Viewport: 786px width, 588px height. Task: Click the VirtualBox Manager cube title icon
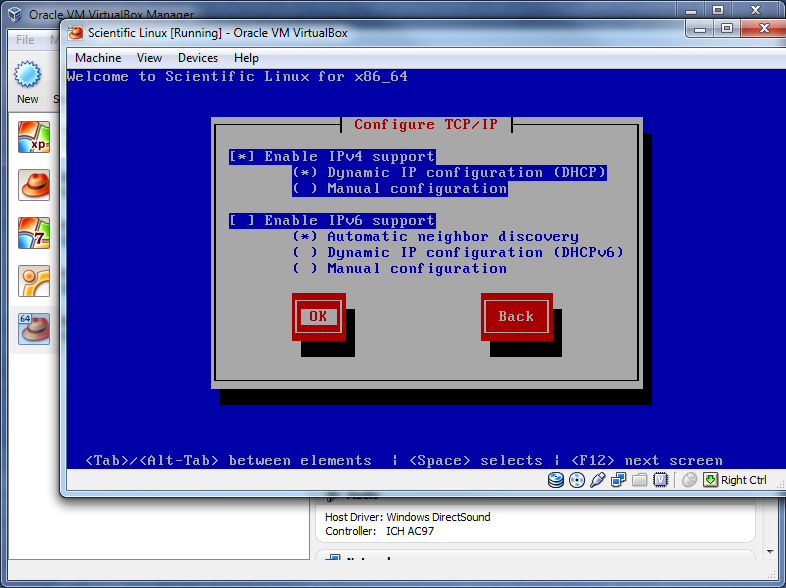[15, 14]
